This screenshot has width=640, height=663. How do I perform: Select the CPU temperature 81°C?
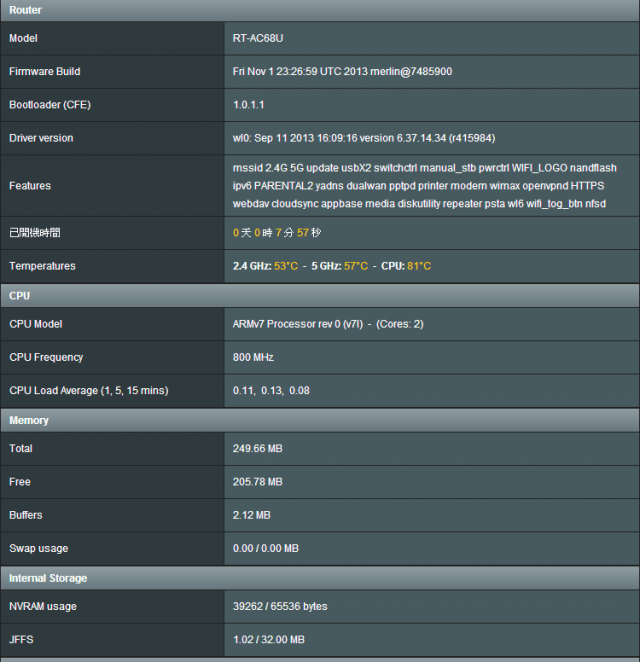pyautogui.click(x=419, y=266)
